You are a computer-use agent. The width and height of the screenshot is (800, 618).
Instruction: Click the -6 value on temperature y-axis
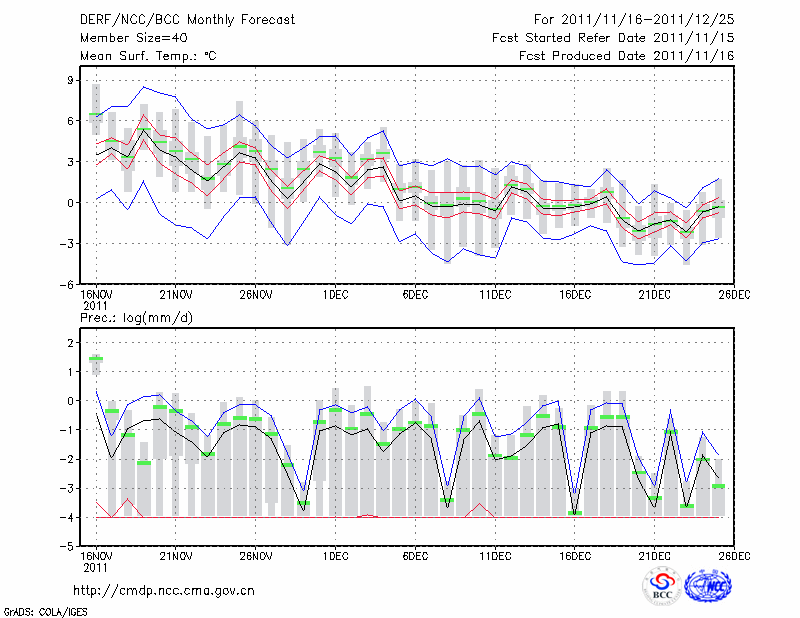68,284
